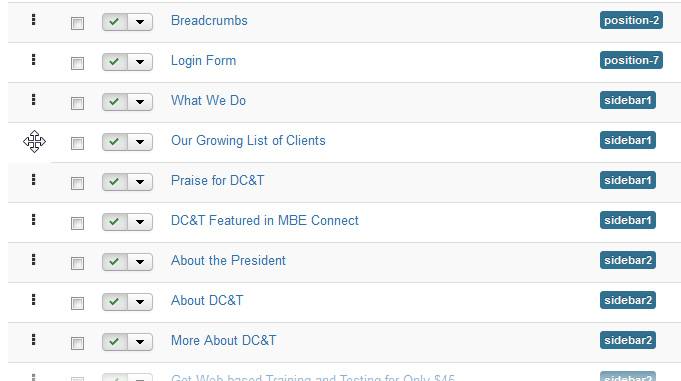681x381 pixels.
Task: Click the position-7 badge for Login Form
Action: pos(631,60)
